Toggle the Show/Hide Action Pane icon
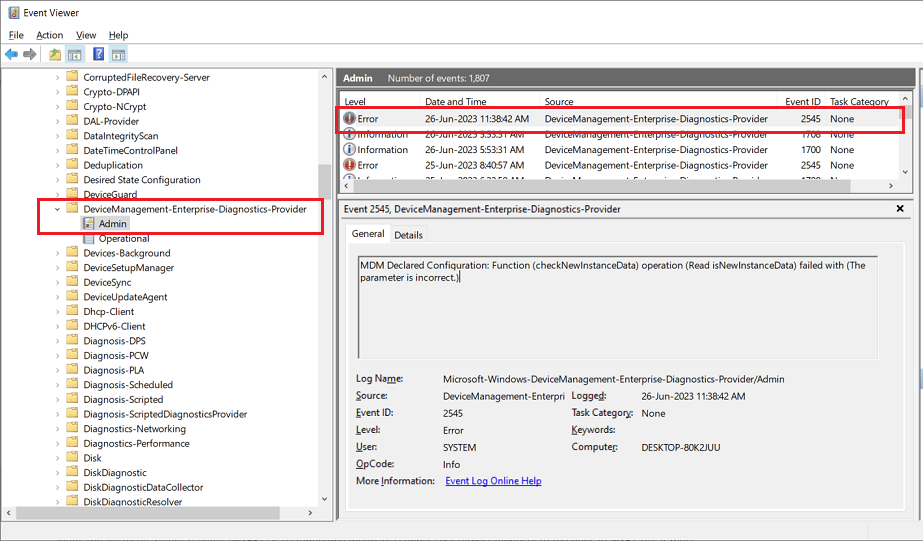Image resolution: width=923 pixels, height=541 pixels. [119, 55]
